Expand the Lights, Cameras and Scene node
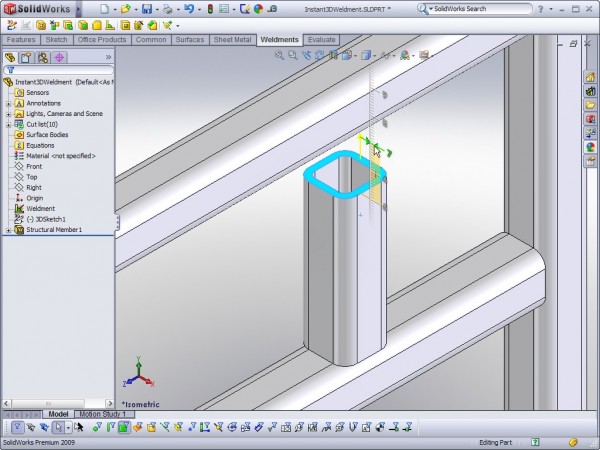Image resolution: width=600 pixels, height=450 pixels. tap(8, 114)
